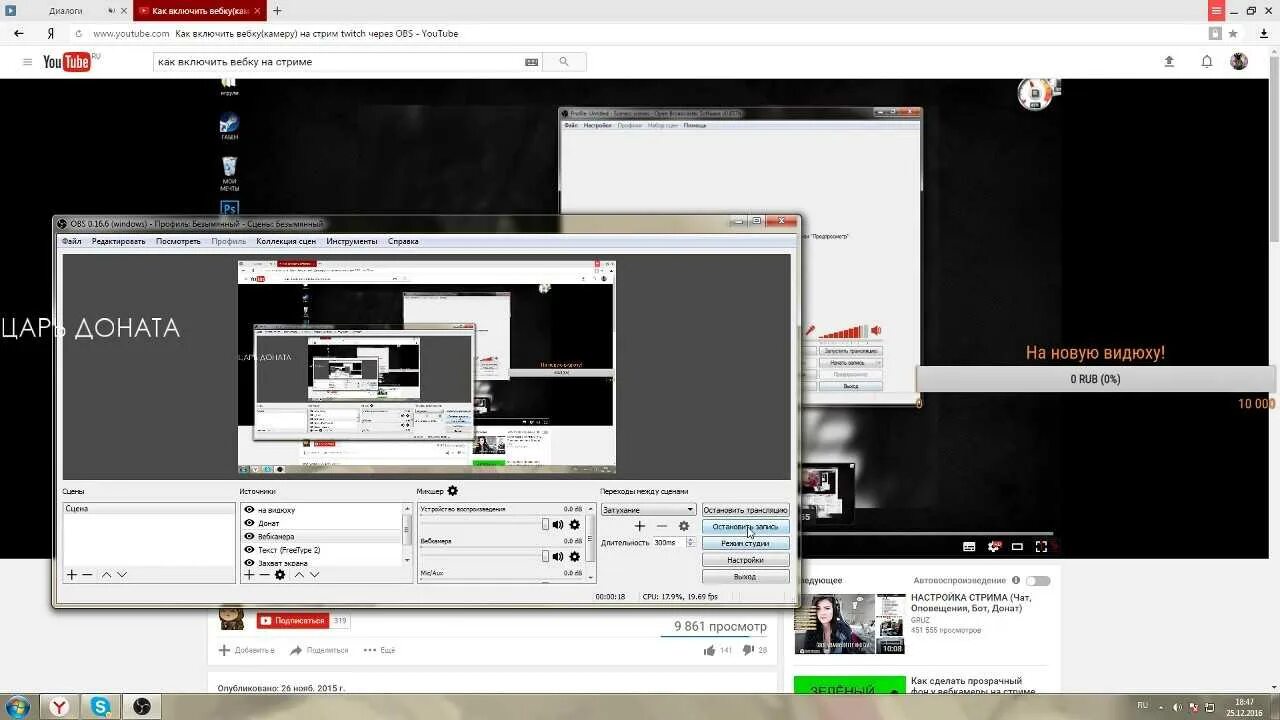Toggle visibility of 'на видюху' source
The height and width of the screenshot is (720, 1280).
click(249, 510)
